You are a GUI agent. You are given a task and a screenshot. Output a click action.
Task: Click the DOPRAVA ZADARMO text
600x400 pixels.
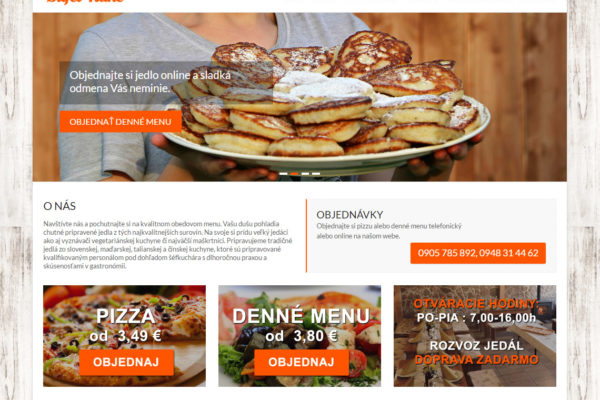point(476,360)
